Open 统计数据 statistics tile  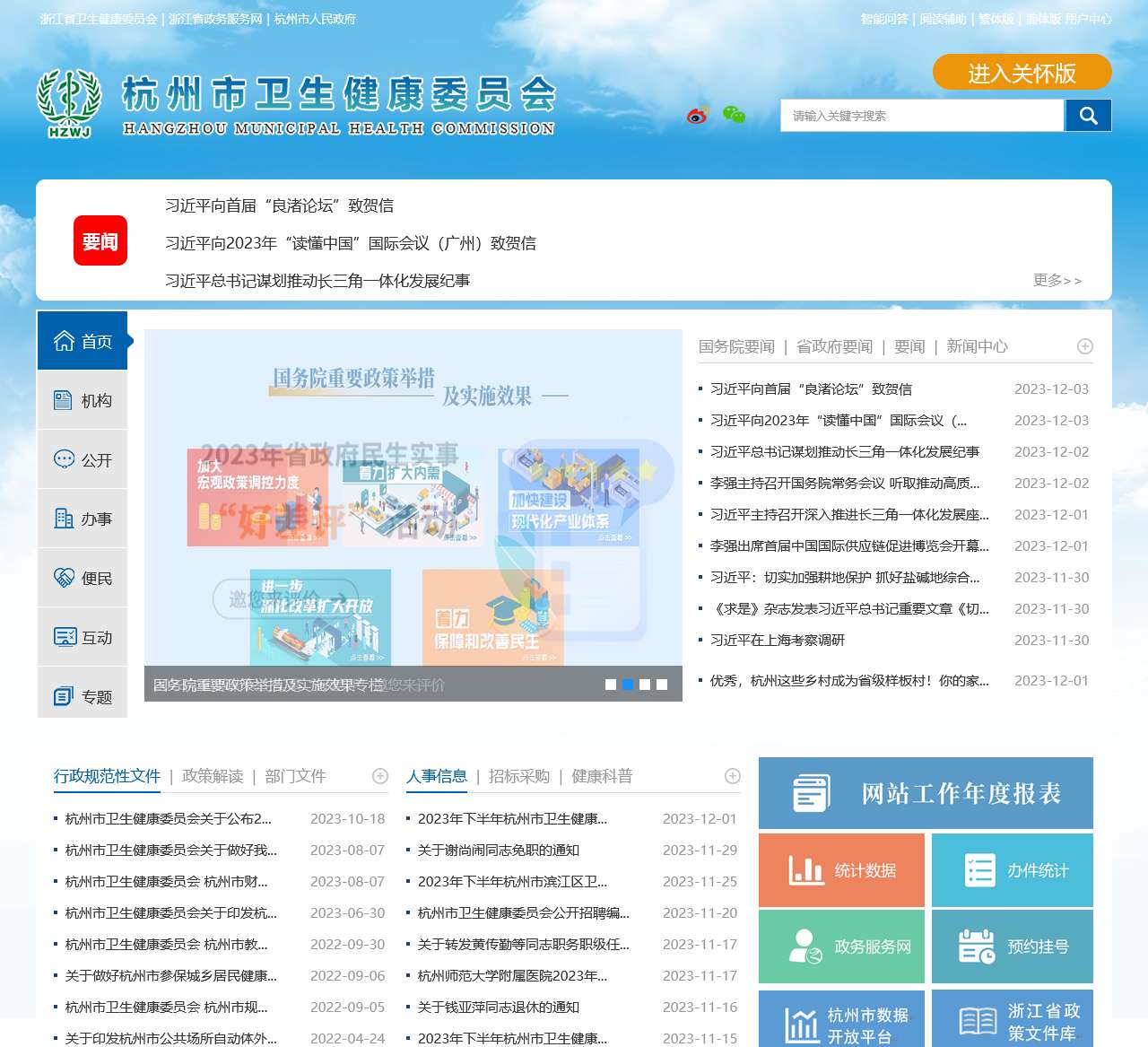(841, 870)
